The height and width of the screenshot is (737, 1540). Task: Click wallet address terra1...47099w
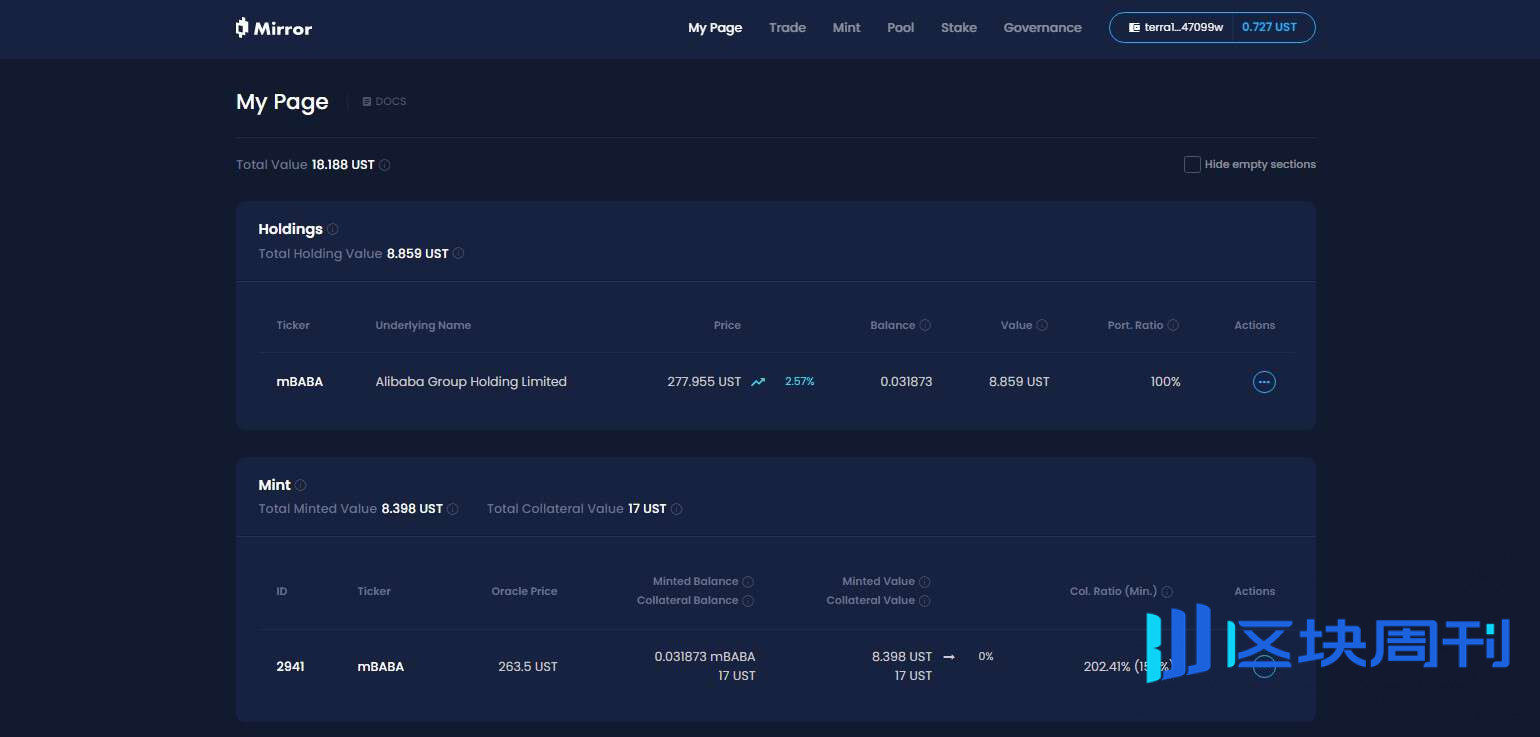[x=1184, y=28]
